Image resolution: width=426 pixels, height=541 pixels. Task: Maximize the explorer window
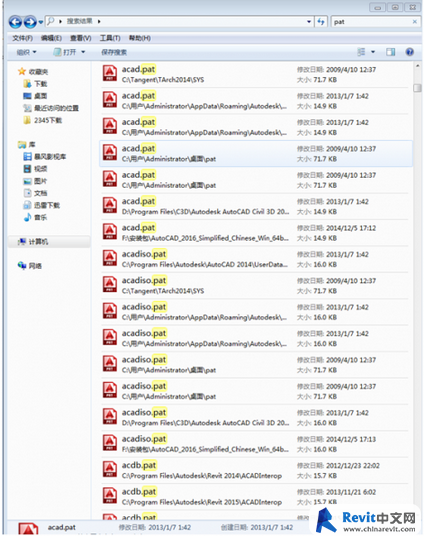[x=395, y=7]
